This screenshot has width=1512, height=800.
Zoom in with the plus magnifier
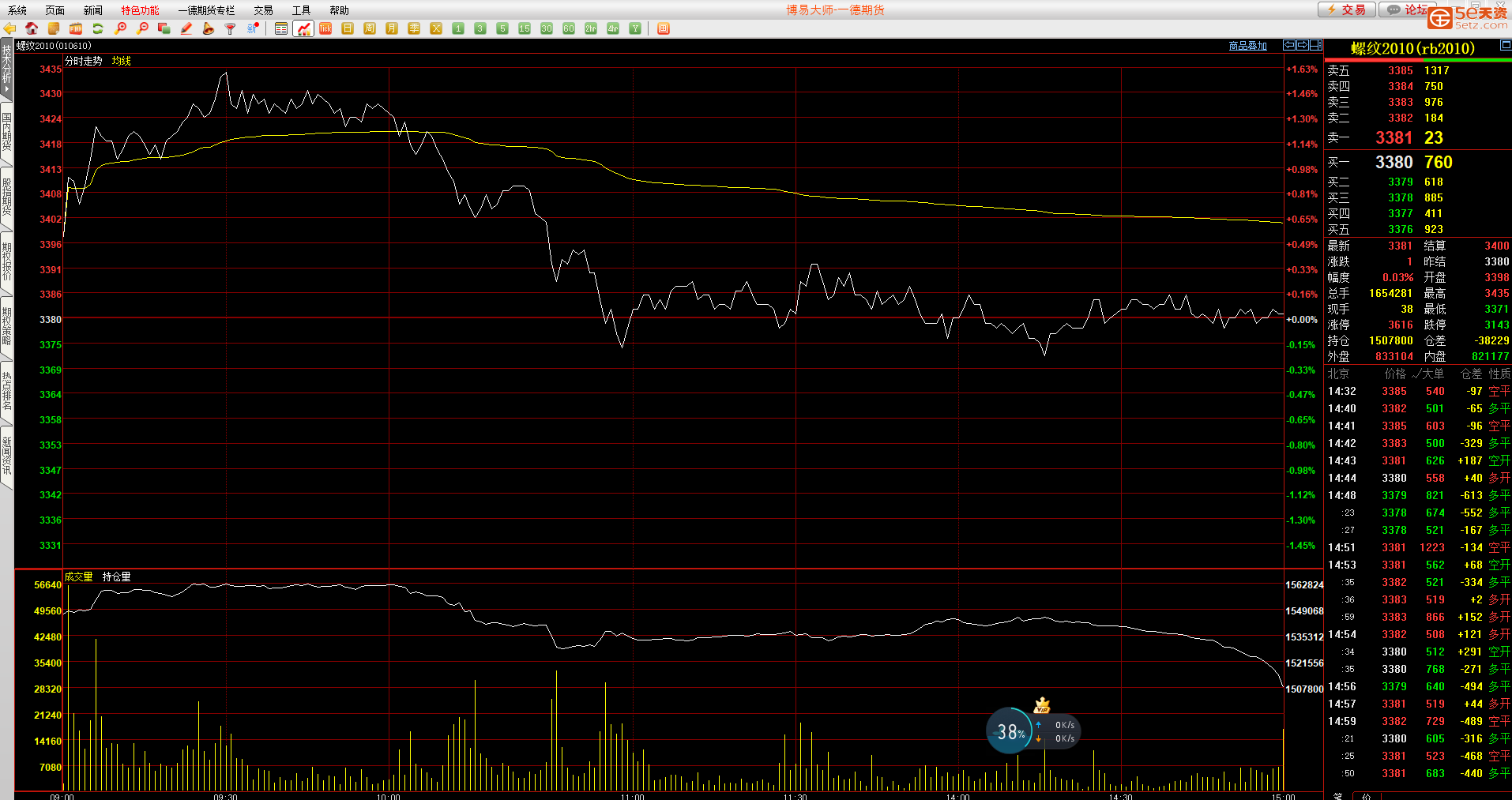click(x=120, y=28)
